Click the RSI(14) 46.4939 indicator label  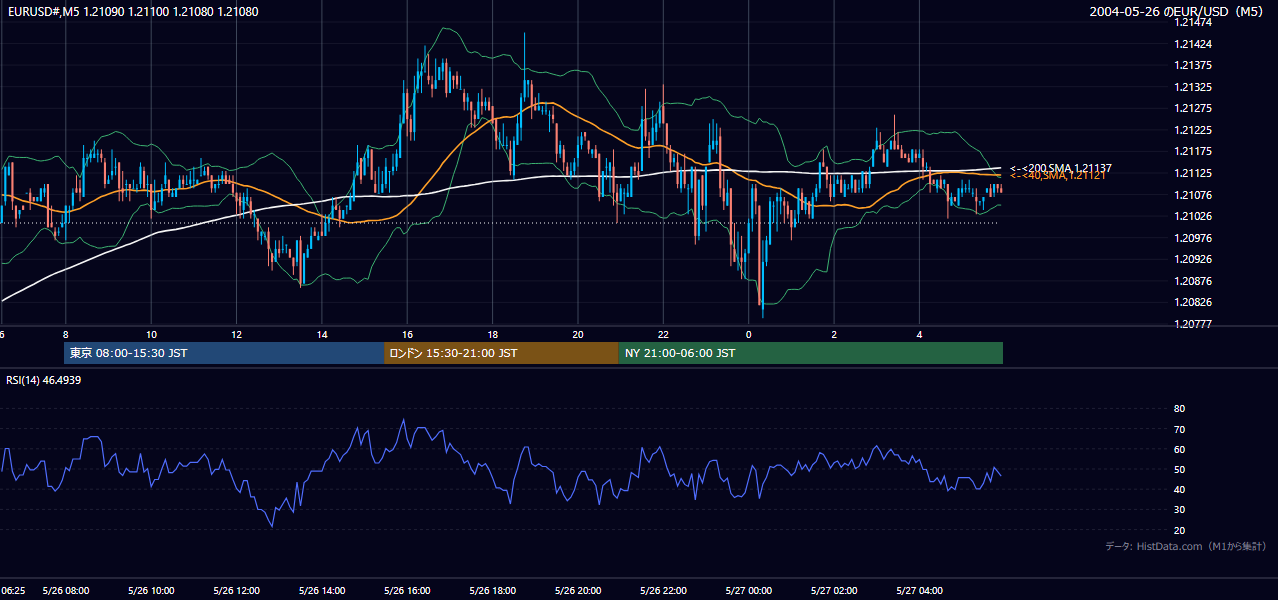44,380
